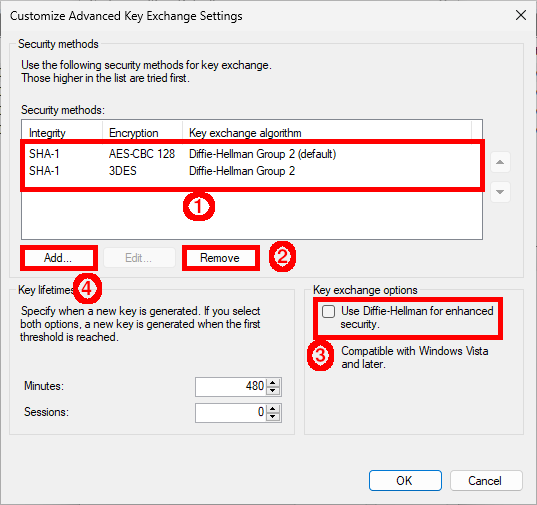Click Diffie-Hellman Group 2 (default) cell
The width and height of the screenshot is (537, 505).
pos(263,154)
